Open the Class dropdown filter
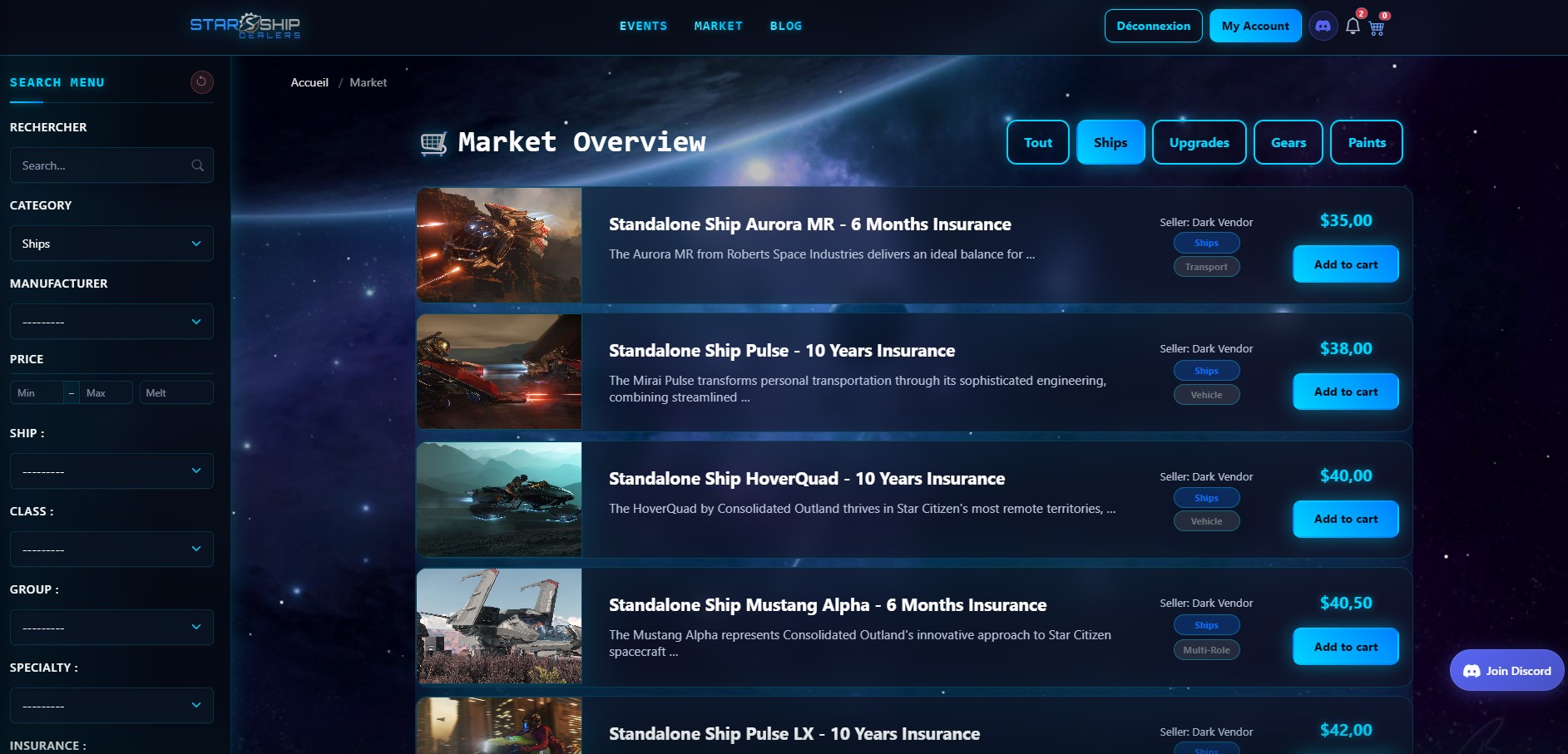This screenshot has width=1568, height=754. (111, 549)
